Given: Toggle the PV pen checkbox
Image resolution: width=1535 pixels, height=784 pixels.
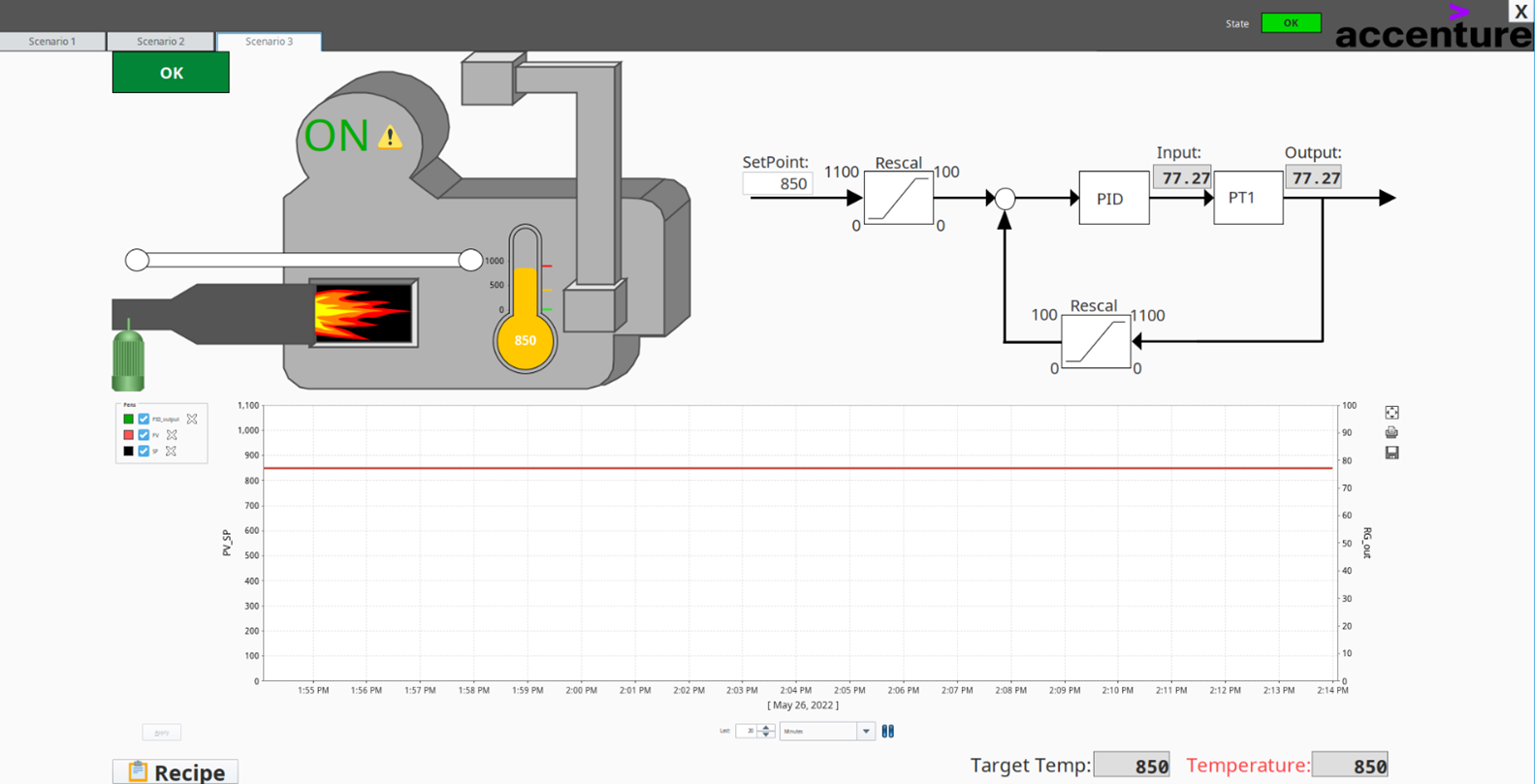Looking at the screenshot, I should click(144, 435).
